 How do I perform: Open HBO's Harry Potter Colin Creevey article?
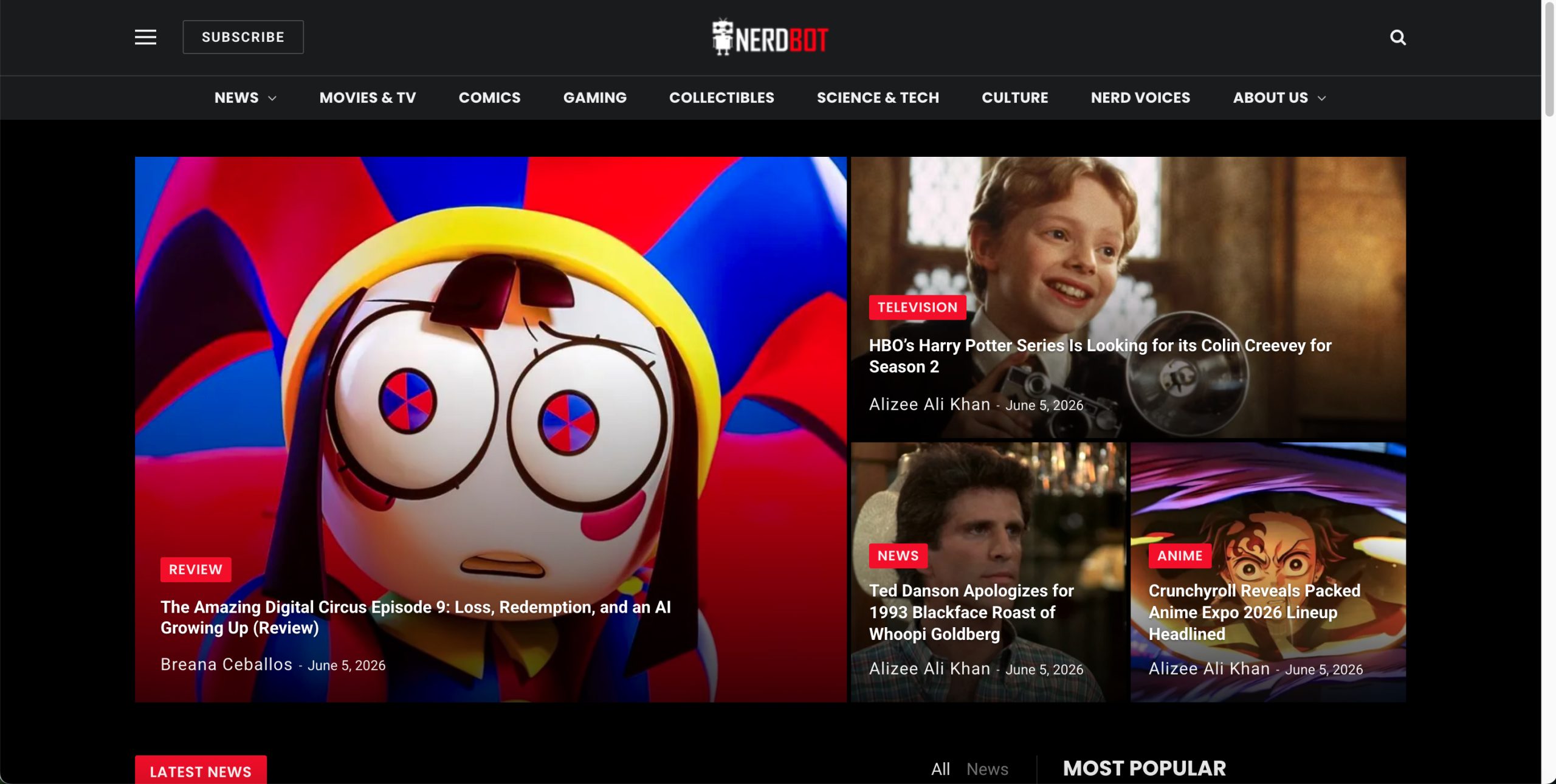click(x=1100, y=356)
